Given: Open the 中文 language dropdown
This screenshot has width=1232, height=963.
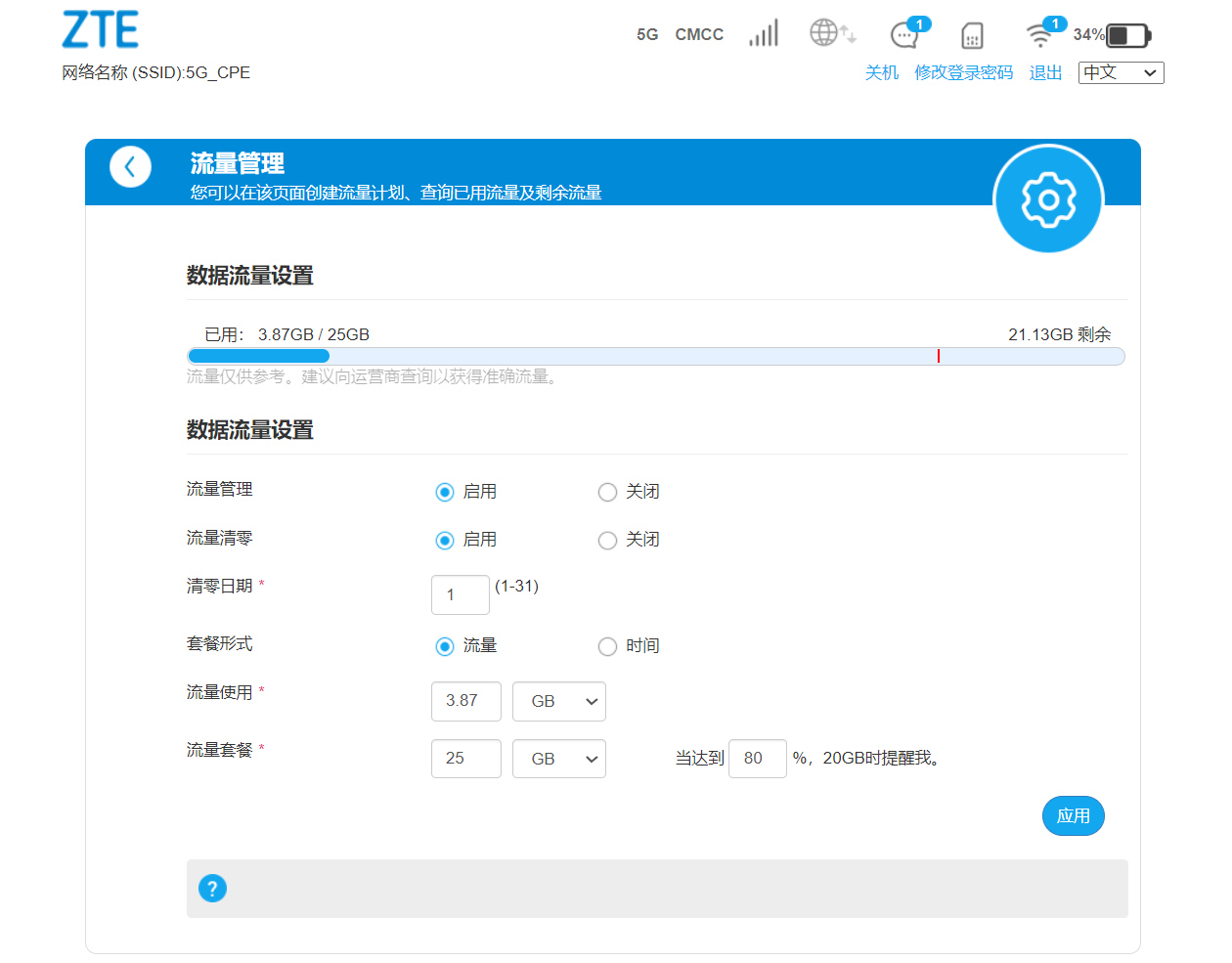Looking at the screenshot, I should (1121, 72).
